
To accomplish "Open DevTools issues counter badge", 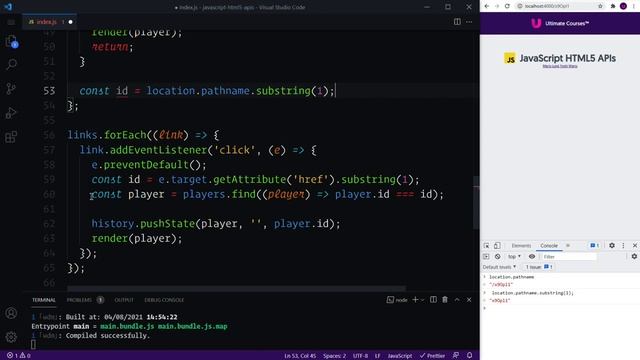I will [594, 246].
